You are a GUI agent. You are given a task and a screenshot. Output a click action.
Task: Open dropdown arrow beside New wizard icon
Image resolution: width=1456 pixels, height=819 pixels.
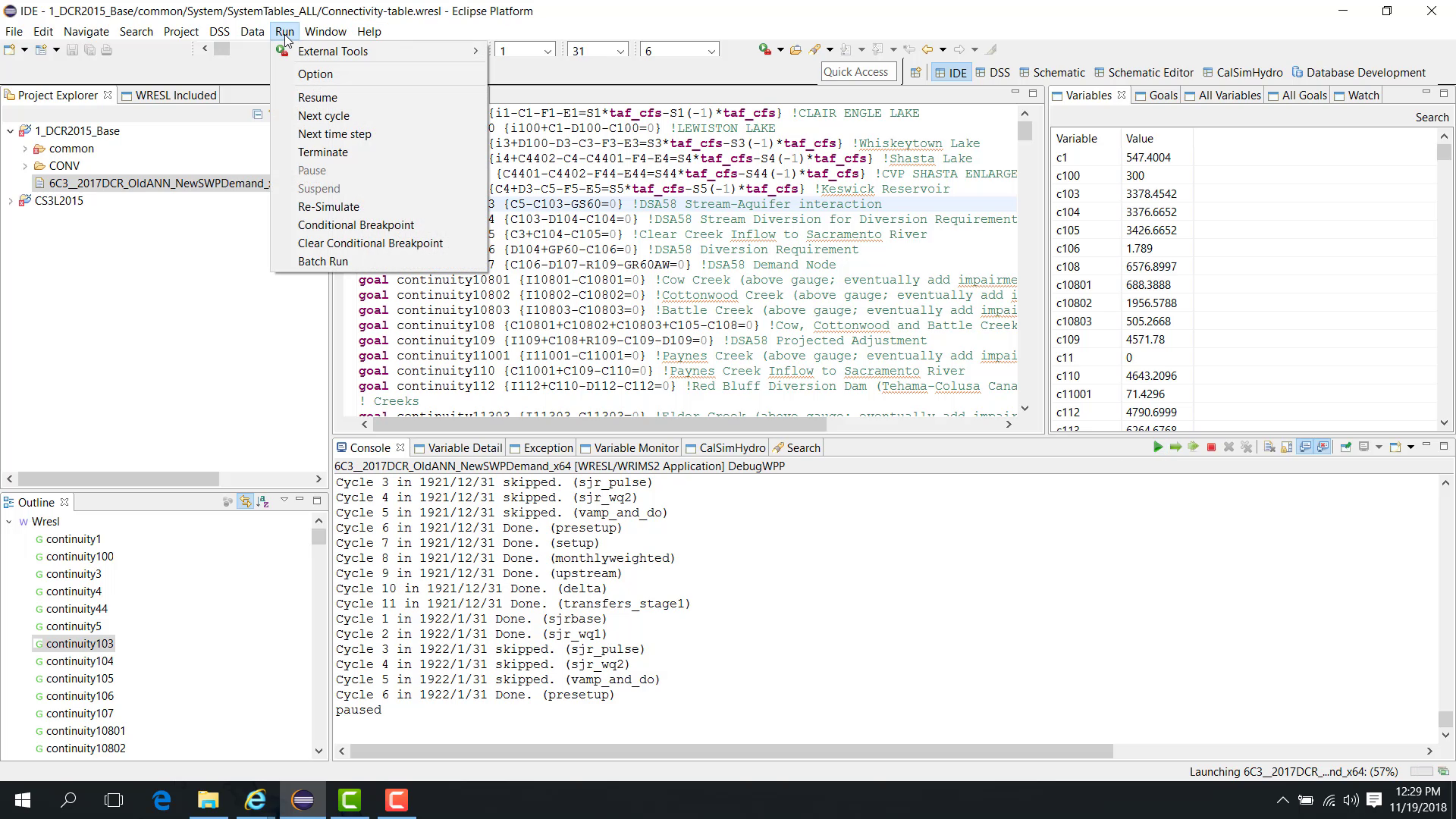[x=24, y=50]
